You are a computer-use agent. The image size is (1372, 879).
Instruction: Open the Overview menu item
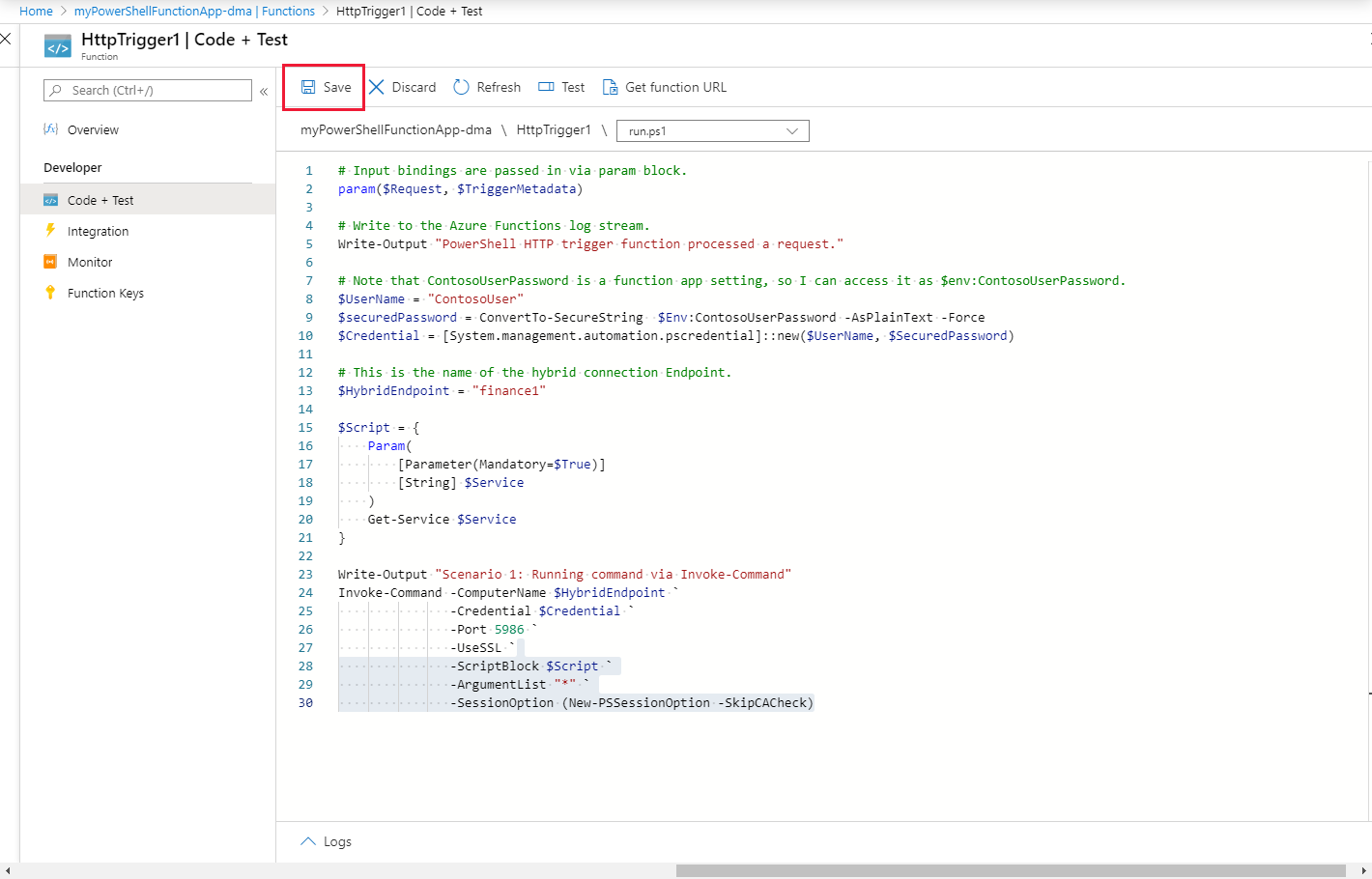coord(93,129)
